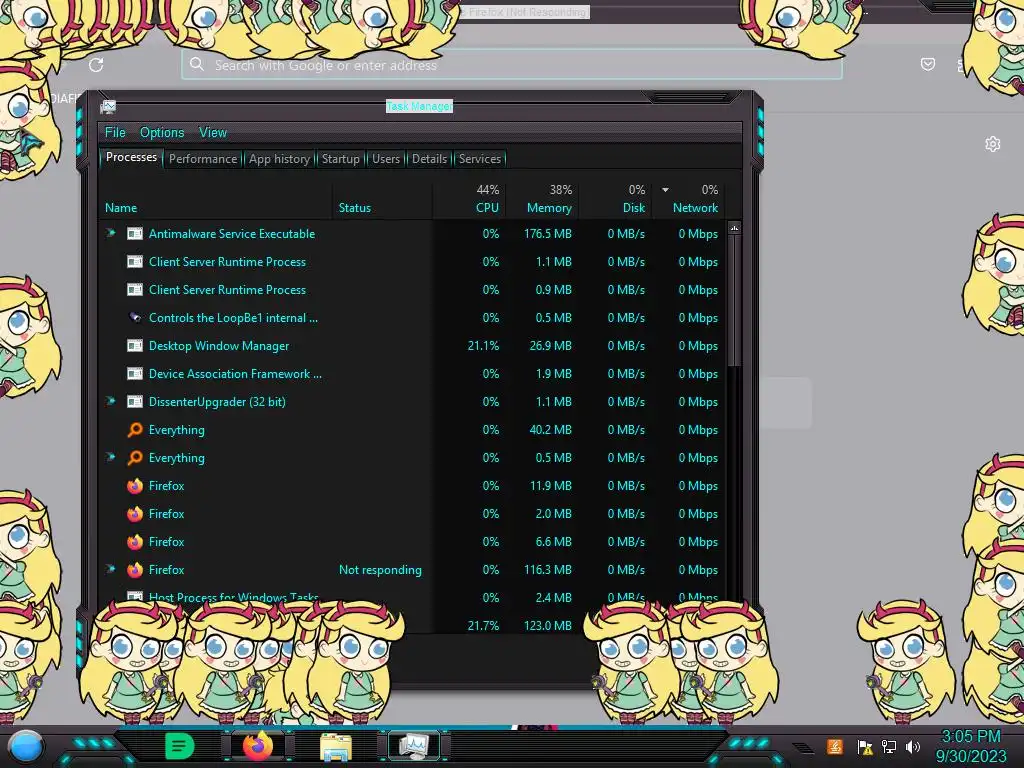The height and width of the screenshot is (768, 1024).
Task: Click the Firefox 6.6 MB process icon
Action: tap(135, 542)
